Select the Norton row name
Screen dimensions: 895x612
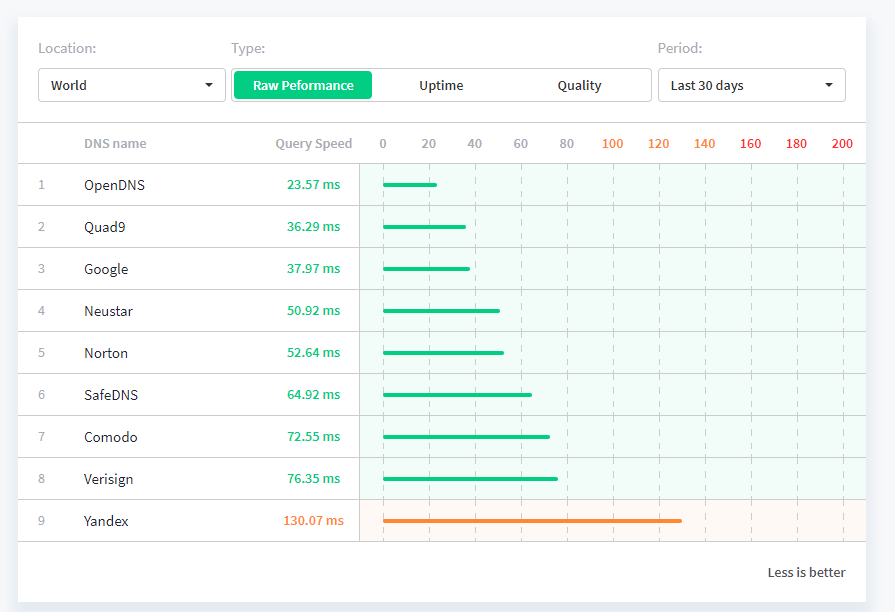click(106, 353)
